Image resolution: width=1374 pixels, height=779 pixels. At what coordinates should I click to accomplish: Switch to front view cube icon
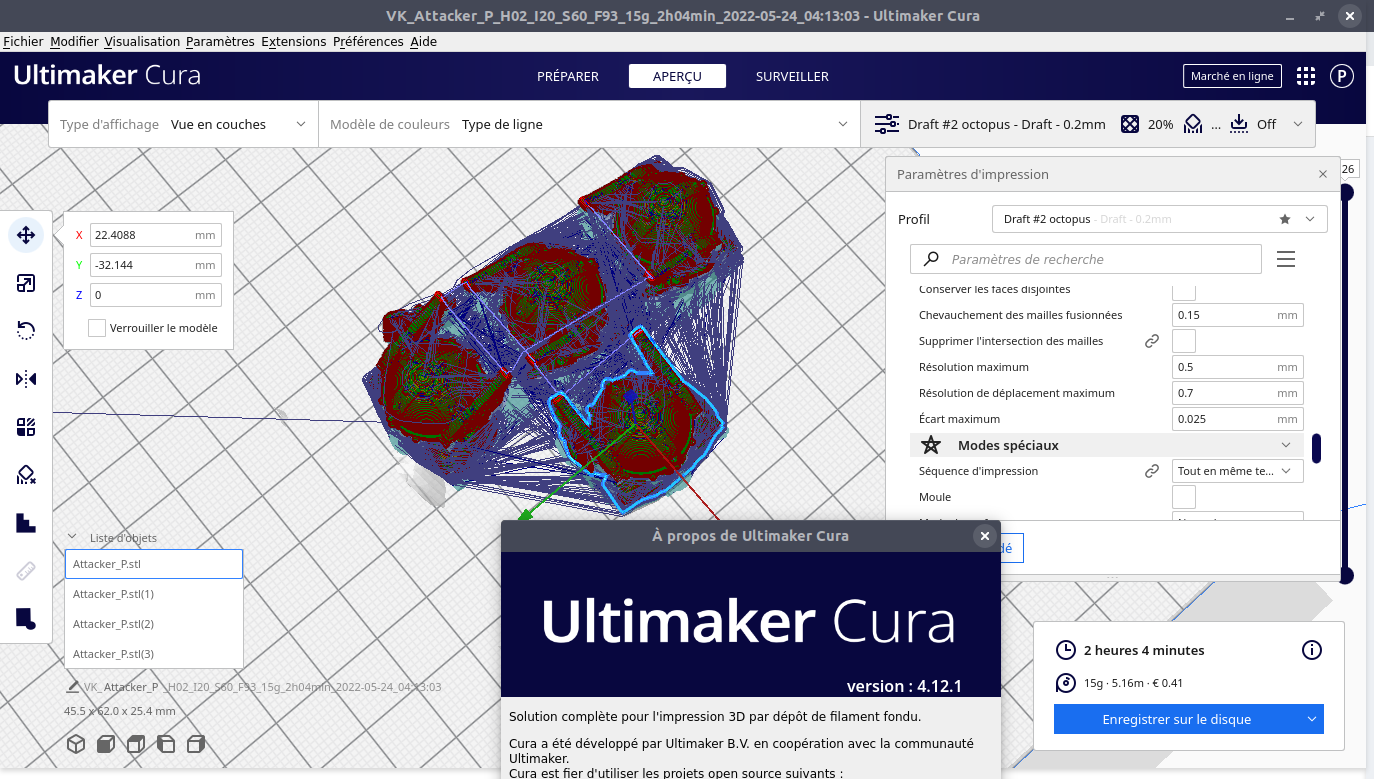point(106,744)
